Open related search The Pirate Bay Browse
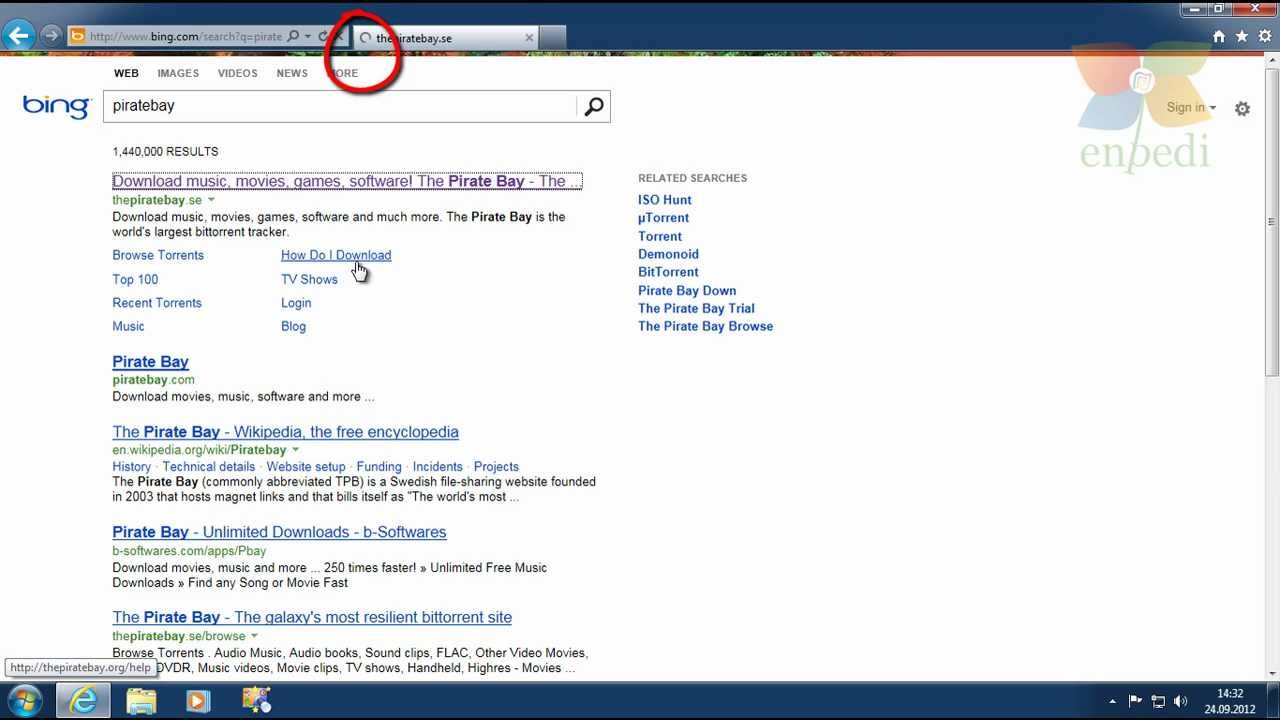Screen dimensions: 1280x720 705,326
